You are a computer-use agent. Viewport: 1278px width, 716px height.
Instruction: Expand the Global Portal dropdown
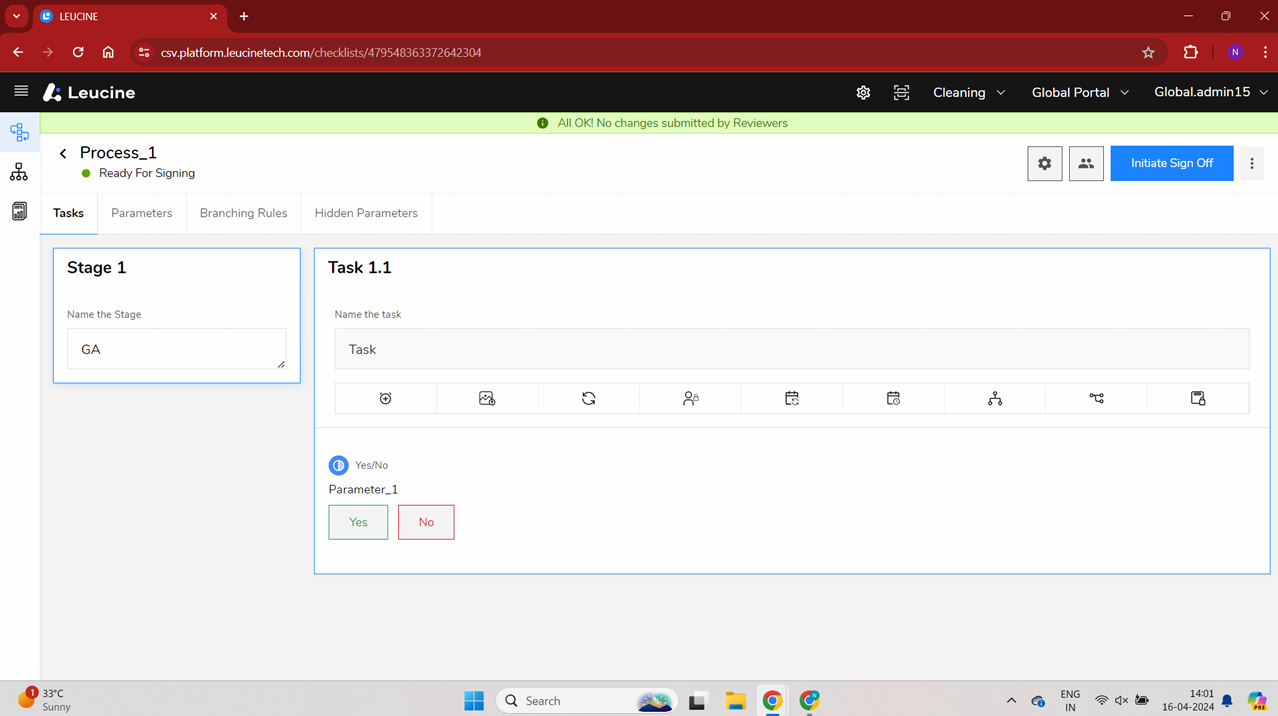point(1080,92)
